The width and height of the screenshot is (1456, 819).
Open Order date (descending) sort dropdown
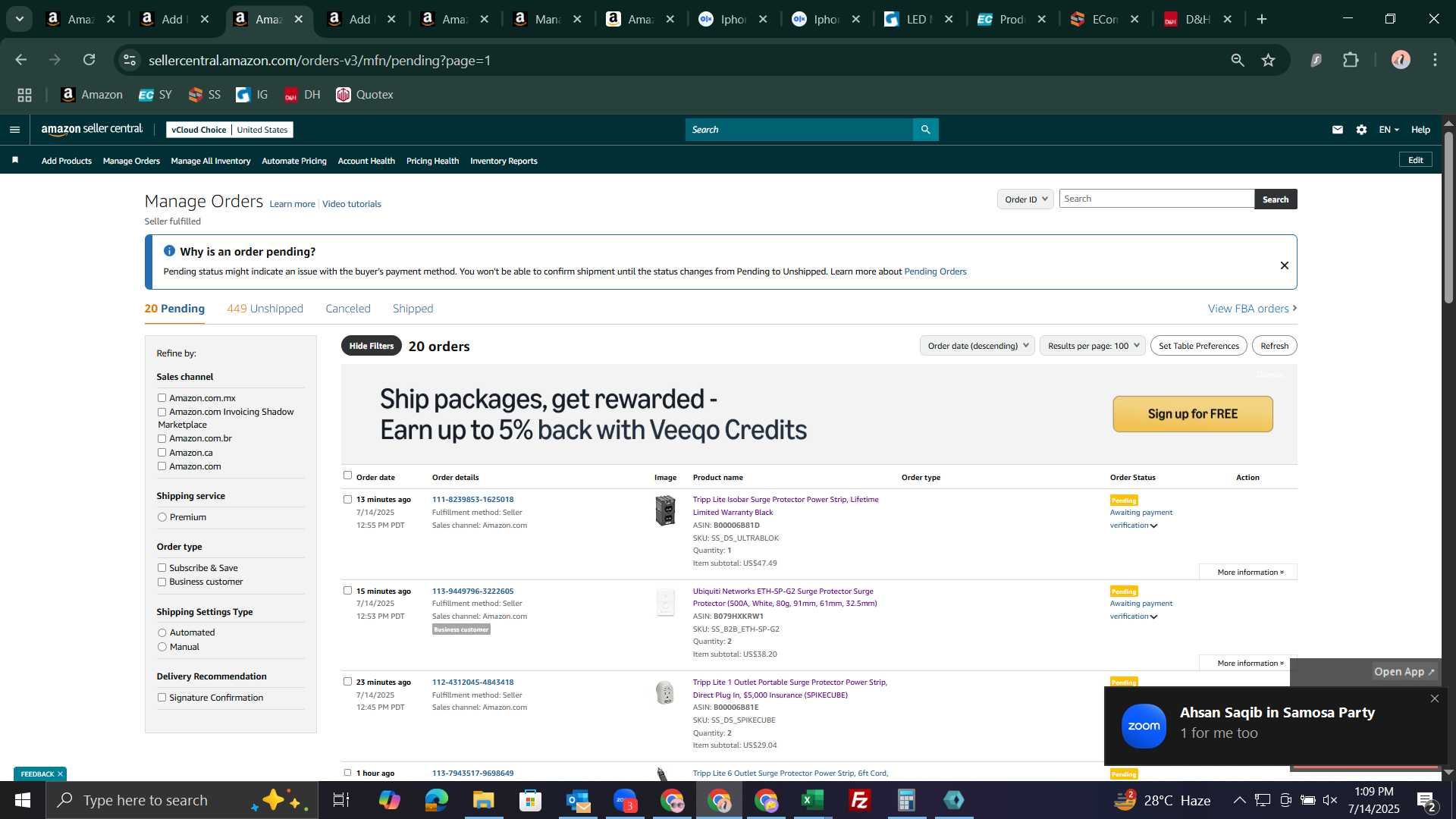977,346
